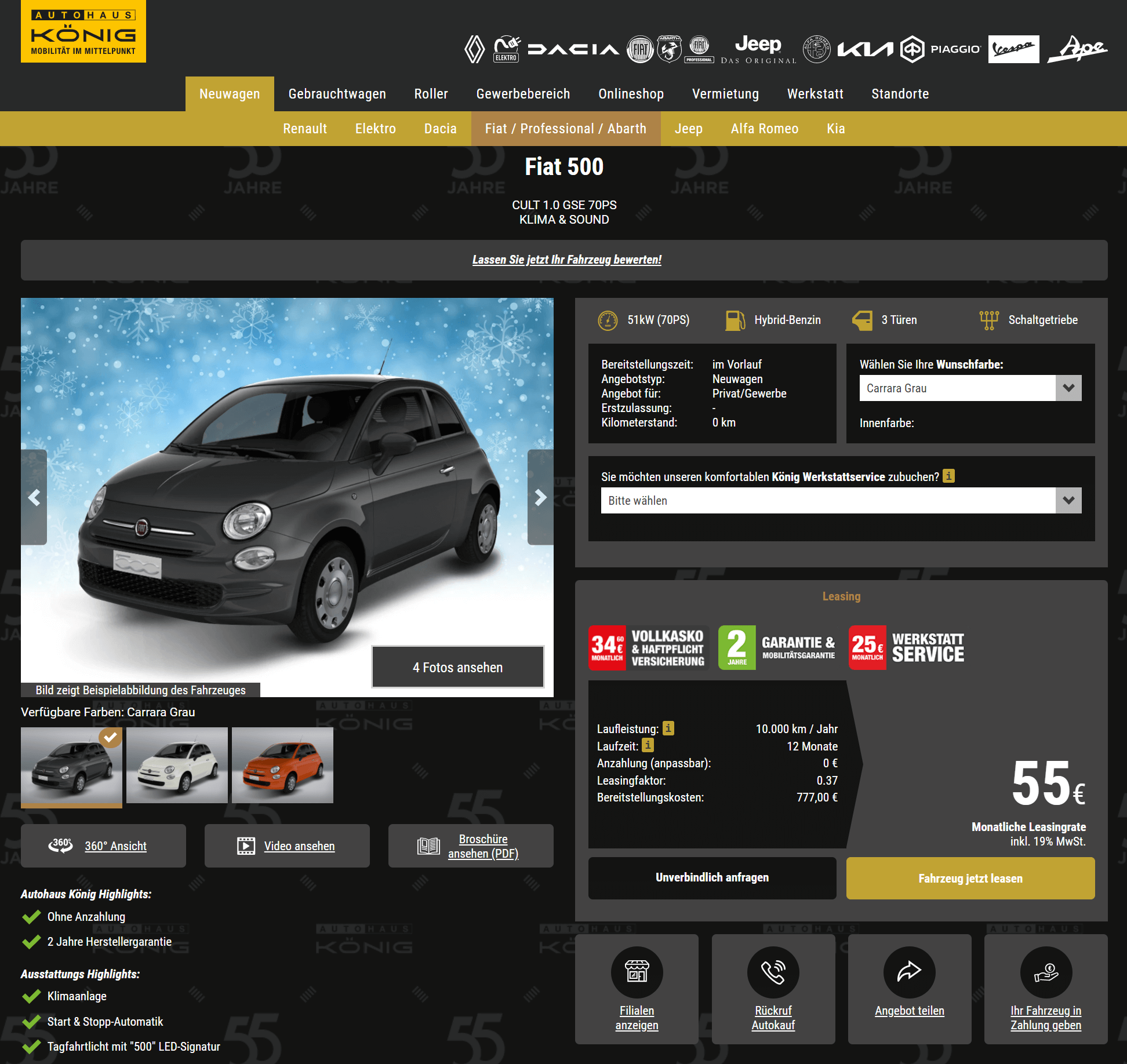Viewport: 1127px width, 1064px height.
Task: Open the Standorte menu item
Action: click(900, 94)
